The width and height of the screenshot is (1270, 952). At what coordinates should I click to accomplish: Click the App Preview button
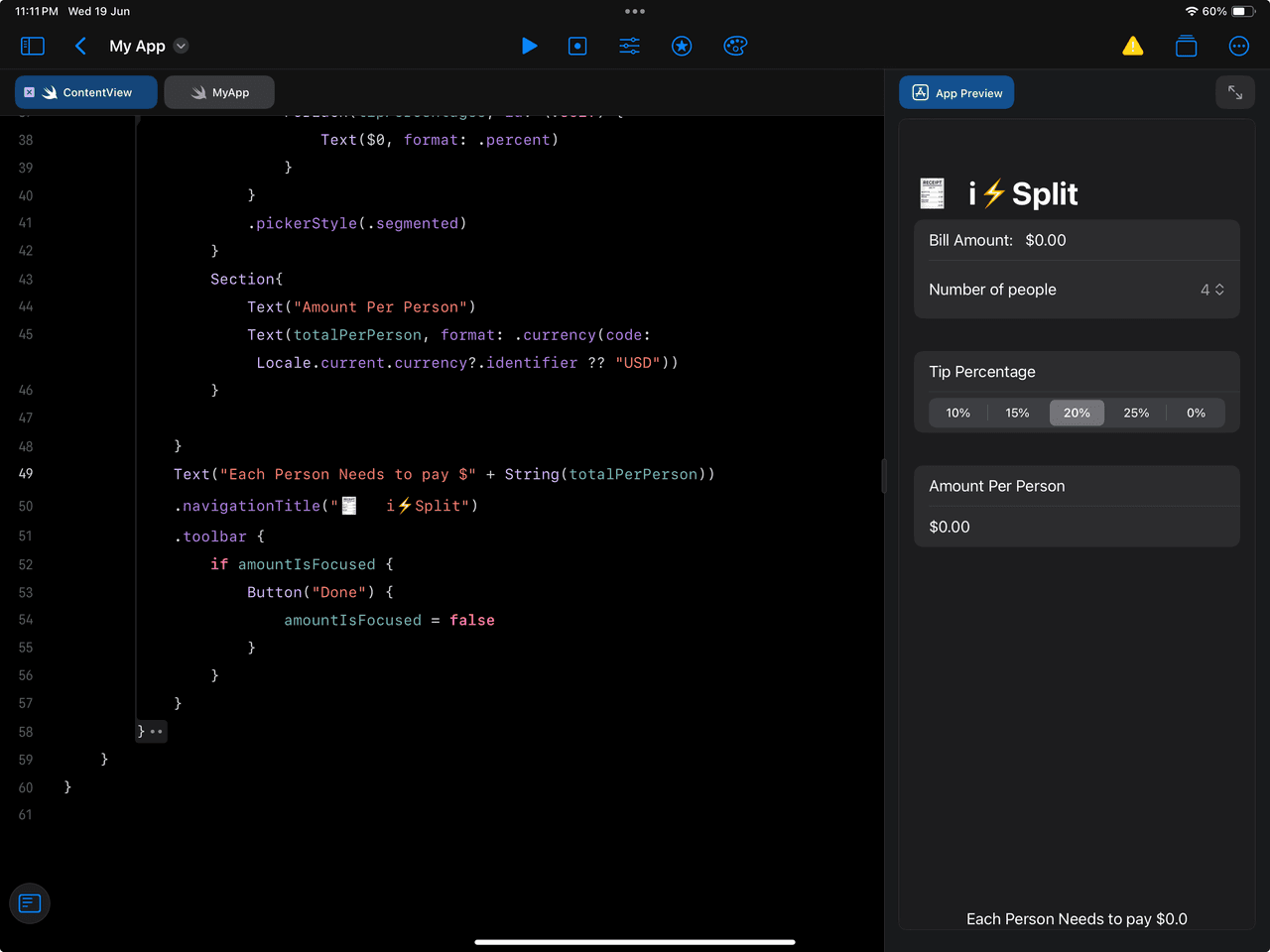pyautogui.click(x=956, y=93)
